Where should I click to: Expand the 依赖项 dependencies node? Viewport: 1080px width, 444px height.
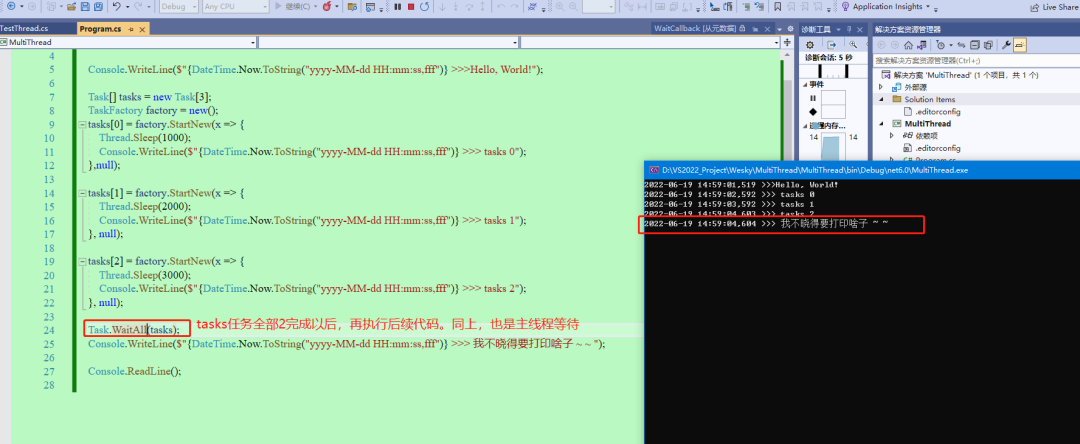pyautogui.click(x=891, y=136)
